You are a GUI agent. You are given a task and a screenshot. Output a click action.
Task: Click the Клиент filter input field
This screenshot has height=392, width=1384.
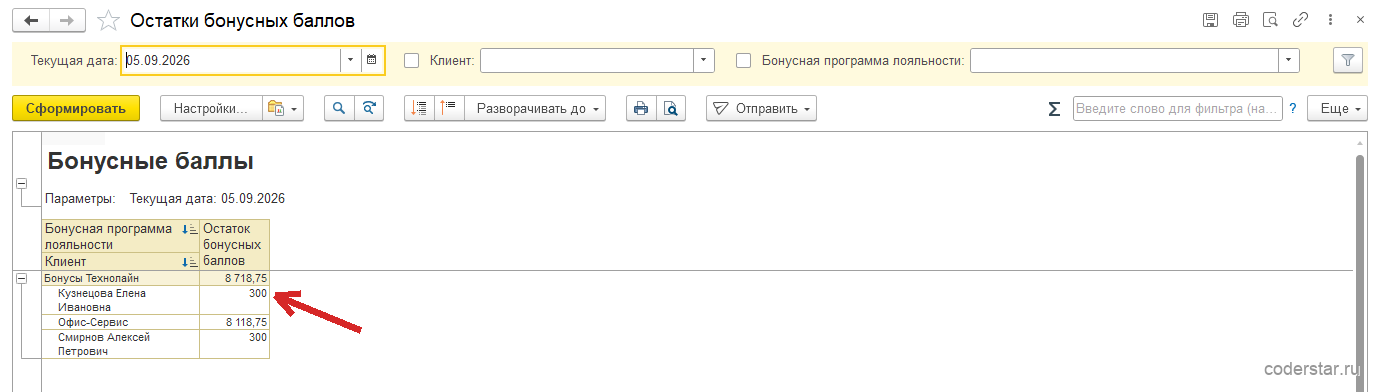click(x=588, y=60)
